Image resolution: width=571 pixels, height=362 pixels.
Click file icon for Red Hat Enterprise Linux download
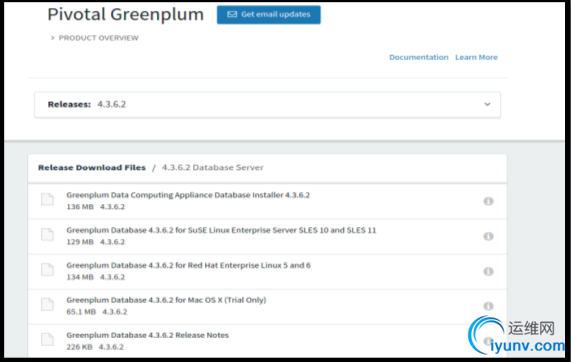[47, 269]
